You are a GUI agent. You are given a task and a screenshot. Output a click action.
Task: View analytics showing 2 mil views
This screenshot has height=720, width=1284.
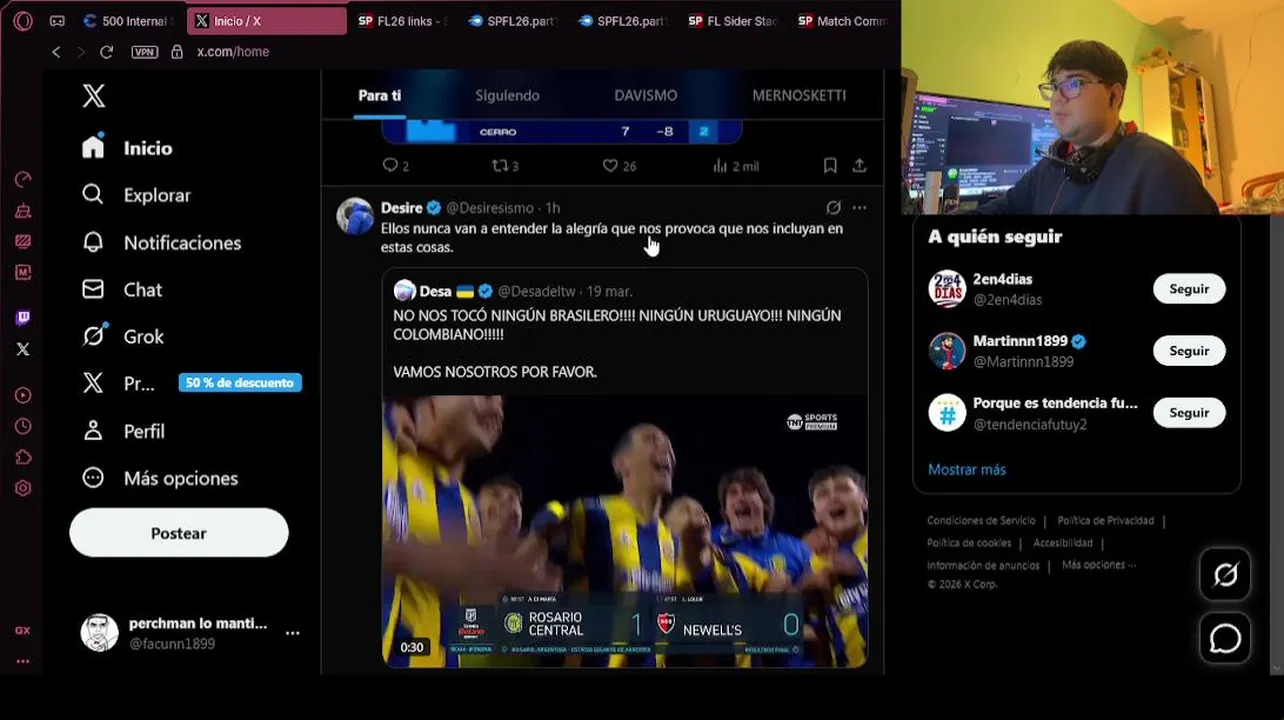click(735, 166)
